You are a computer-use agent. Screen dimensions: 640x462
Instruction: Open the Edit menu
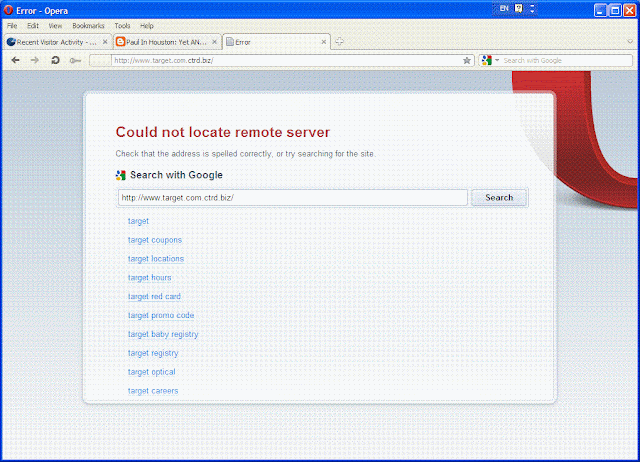coord(33,26)
